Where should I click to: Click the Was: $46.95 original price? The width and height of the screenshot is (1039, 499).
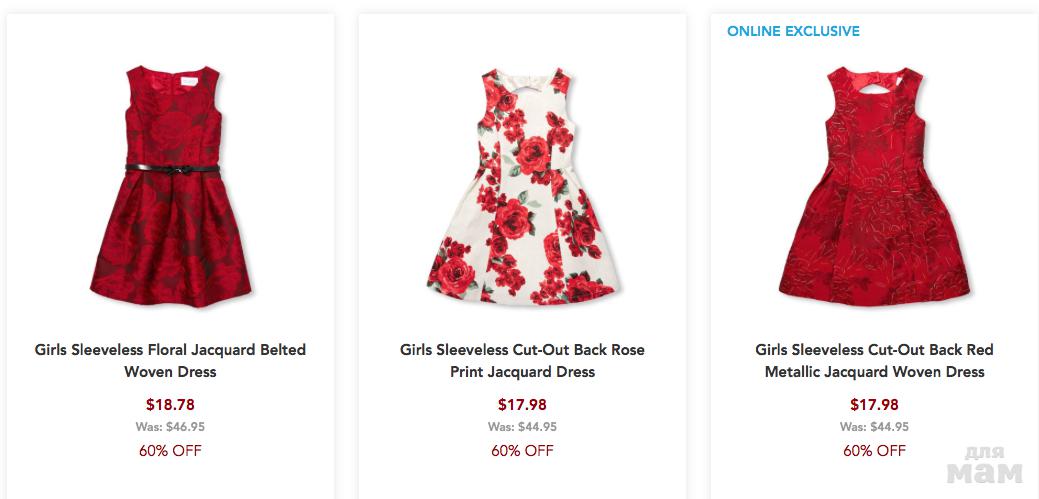pyautogui.click(x=170, y=427)
